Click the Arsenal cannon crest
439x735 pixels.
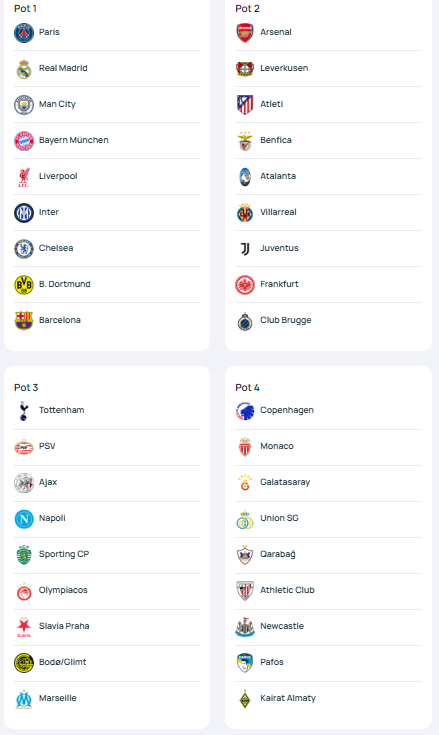coord(245,33)
